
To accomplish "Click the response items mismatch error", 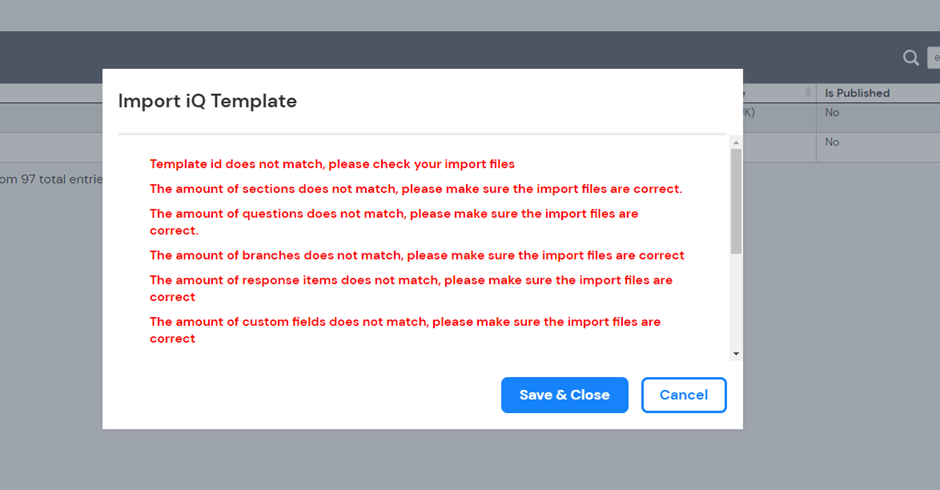I will click(411, 288).
